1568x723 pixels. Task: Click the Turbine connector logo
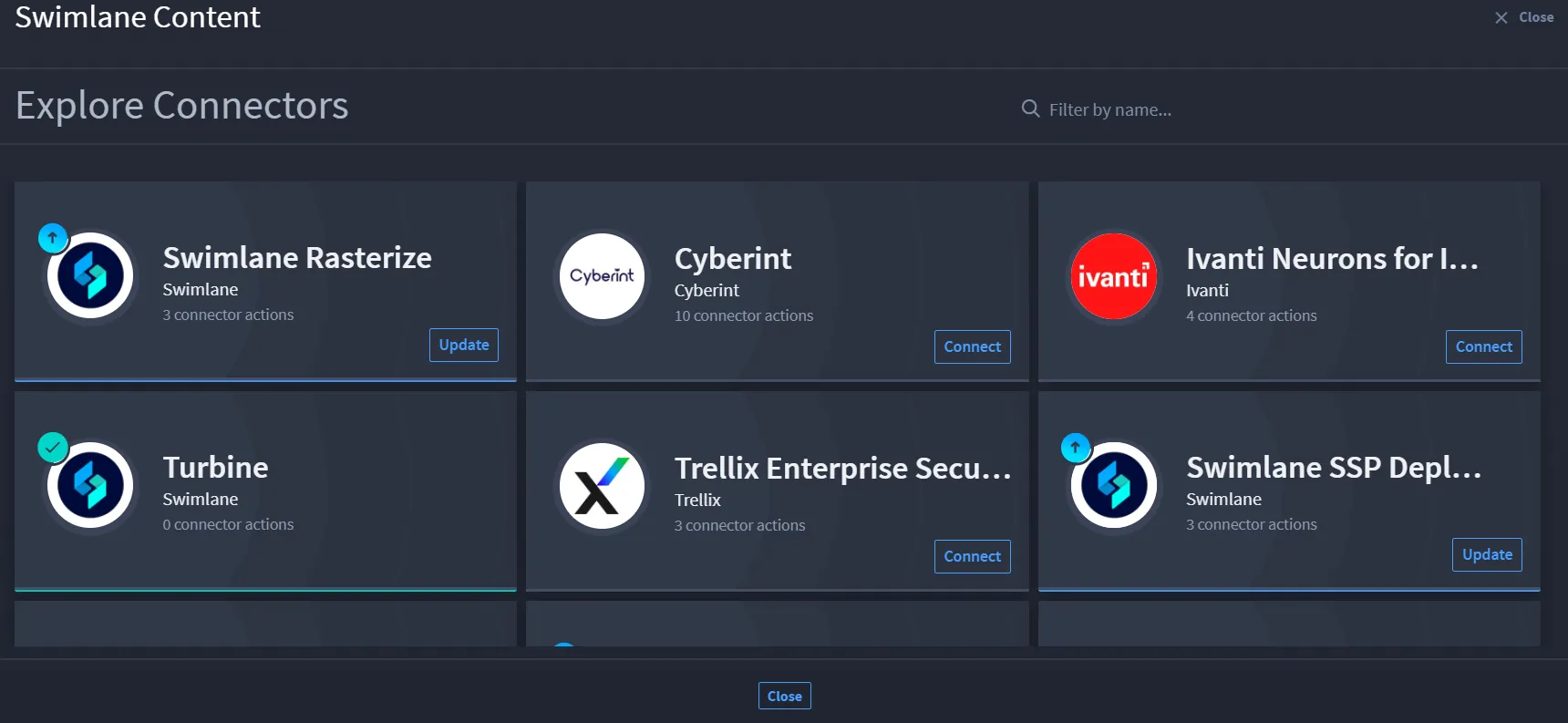[x=90, y=485]
